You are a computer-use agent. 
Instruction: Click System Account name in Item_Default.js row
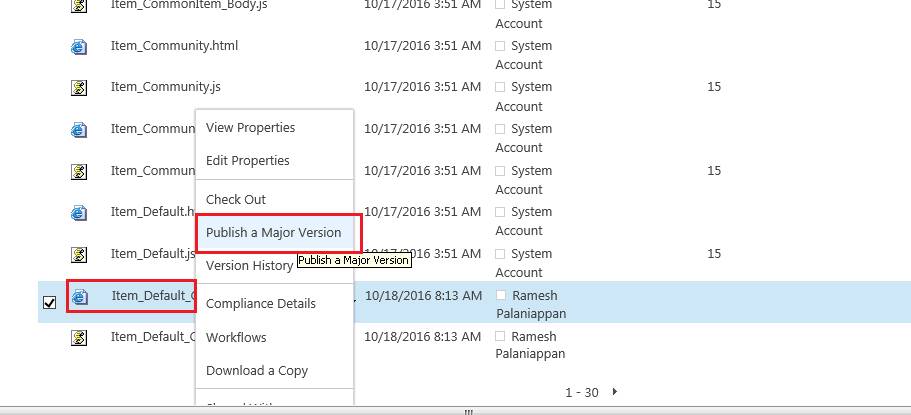523,263
